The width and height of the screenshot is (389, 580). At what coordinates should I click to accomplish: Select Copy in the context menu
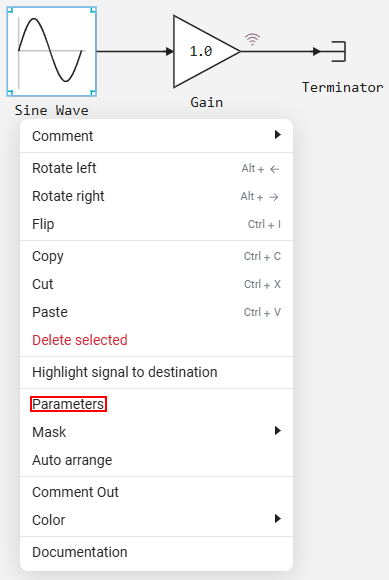click(x=156, y=256)
